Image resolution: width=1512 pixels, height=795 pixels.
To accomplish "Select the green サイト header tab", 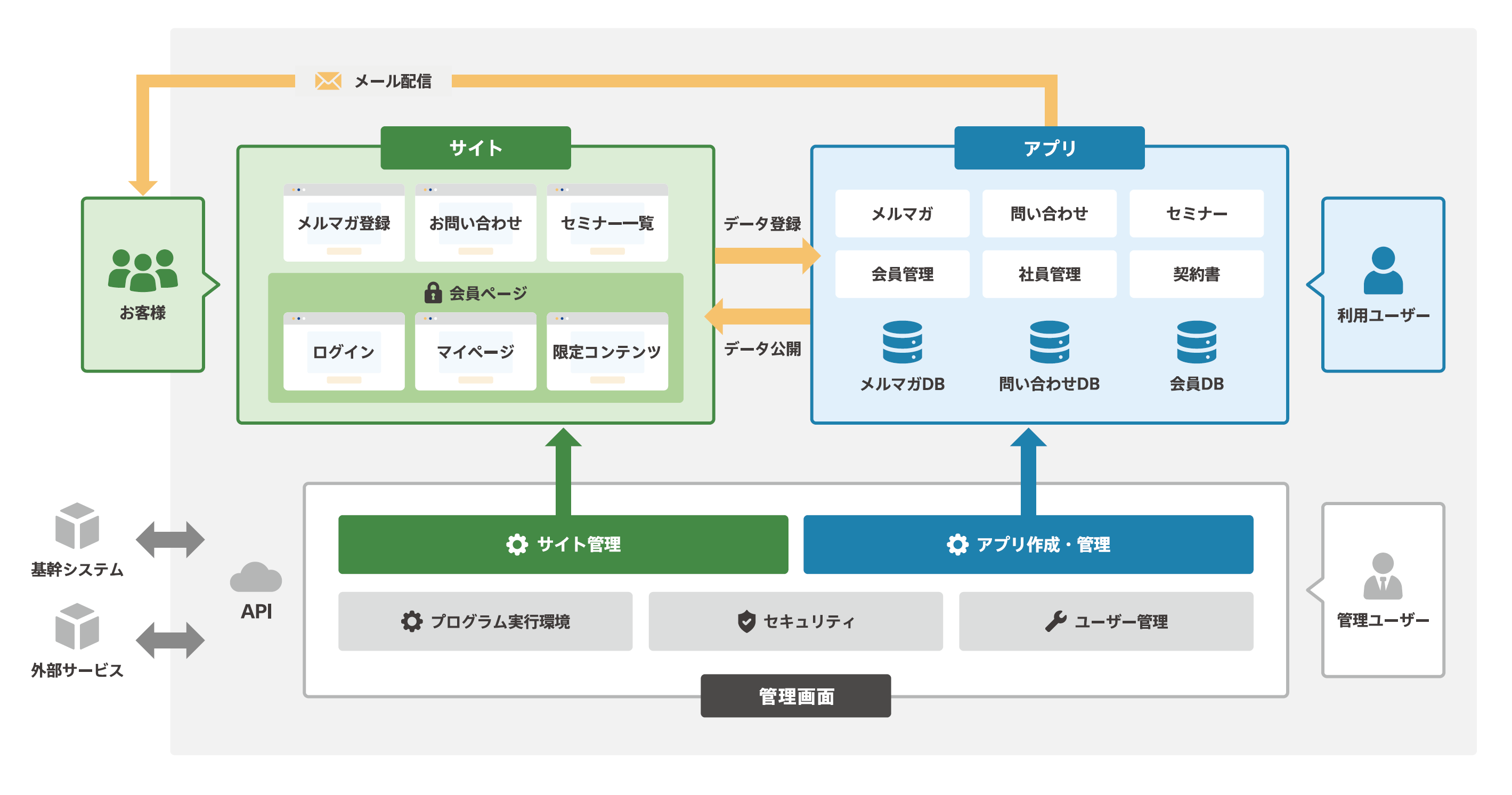I will (475, 148).
